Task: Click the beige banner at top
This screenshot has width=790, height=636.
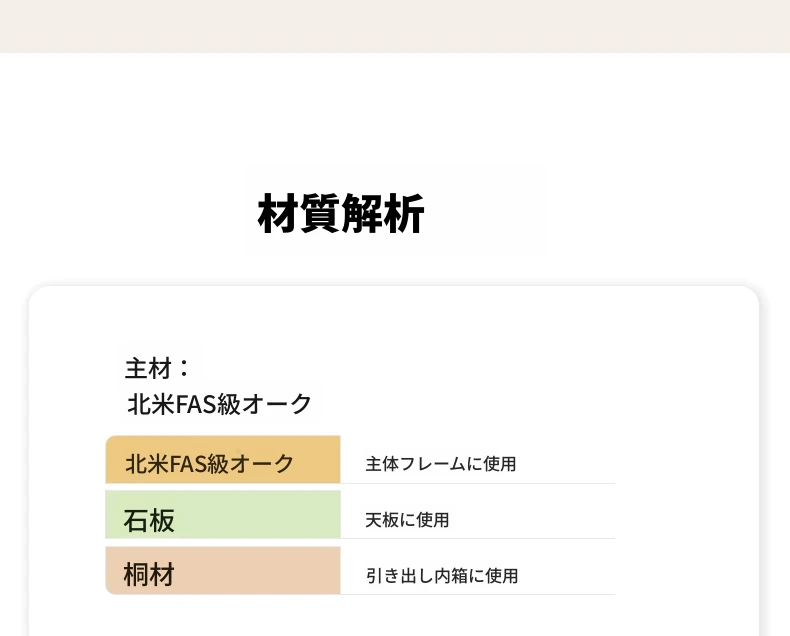Action: [x=395, y=26]
